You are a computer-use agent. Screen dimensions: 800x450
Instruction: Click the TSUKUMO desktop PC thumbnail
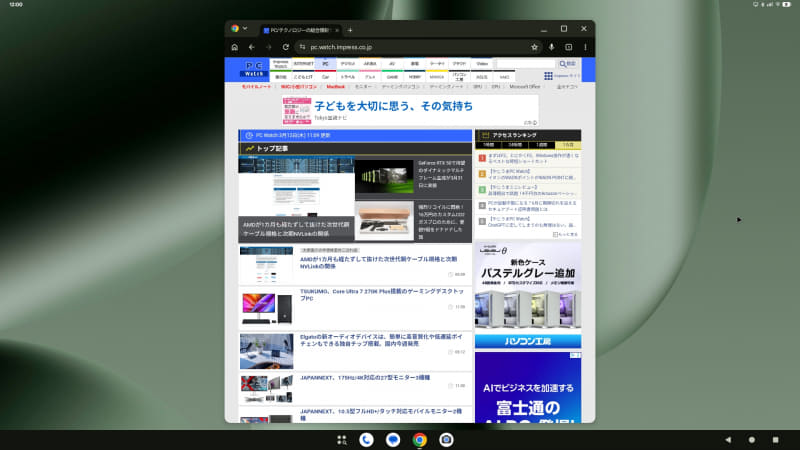(267, 308)
